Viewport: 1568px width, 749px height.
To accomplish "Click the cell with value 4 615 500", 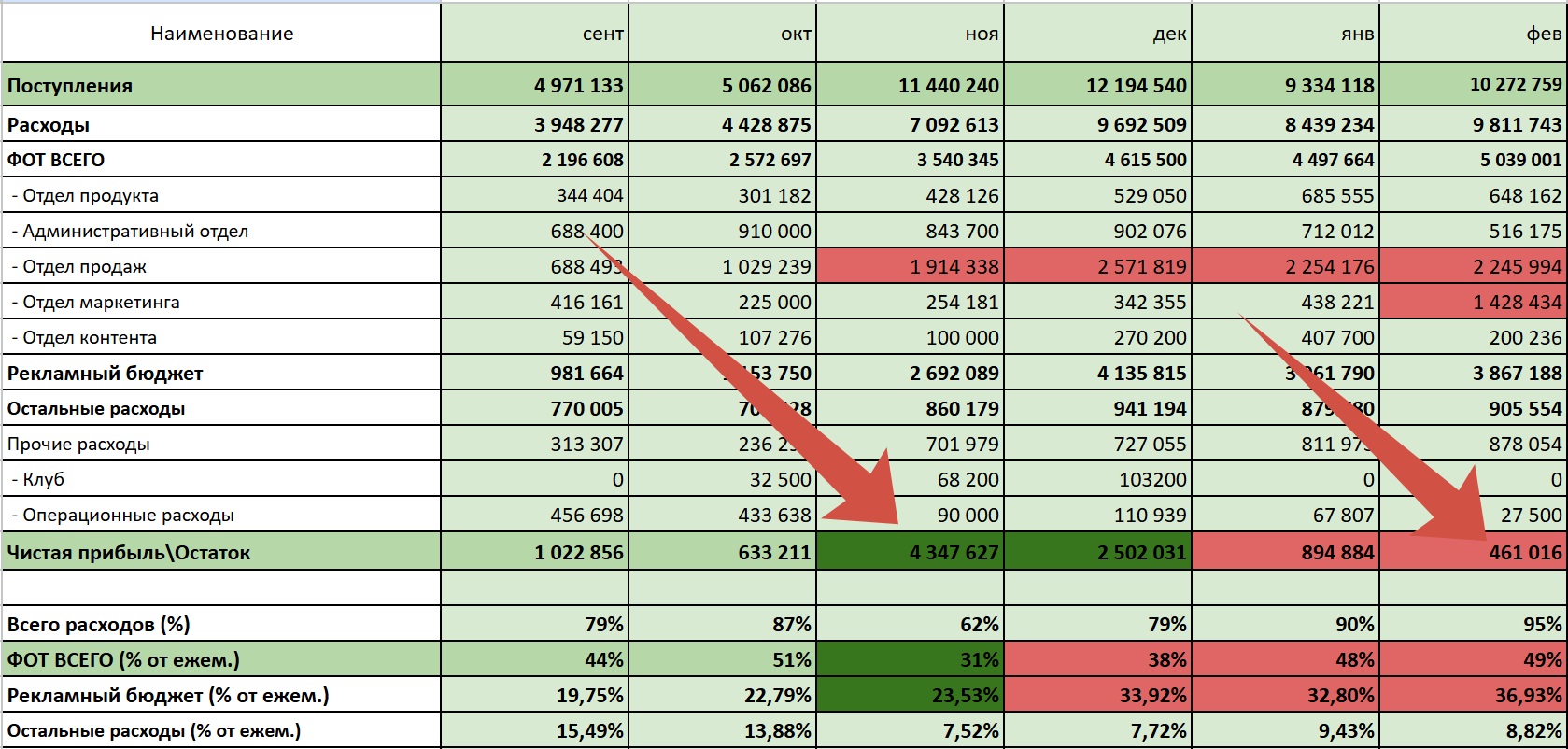I will pos(1098,160).
